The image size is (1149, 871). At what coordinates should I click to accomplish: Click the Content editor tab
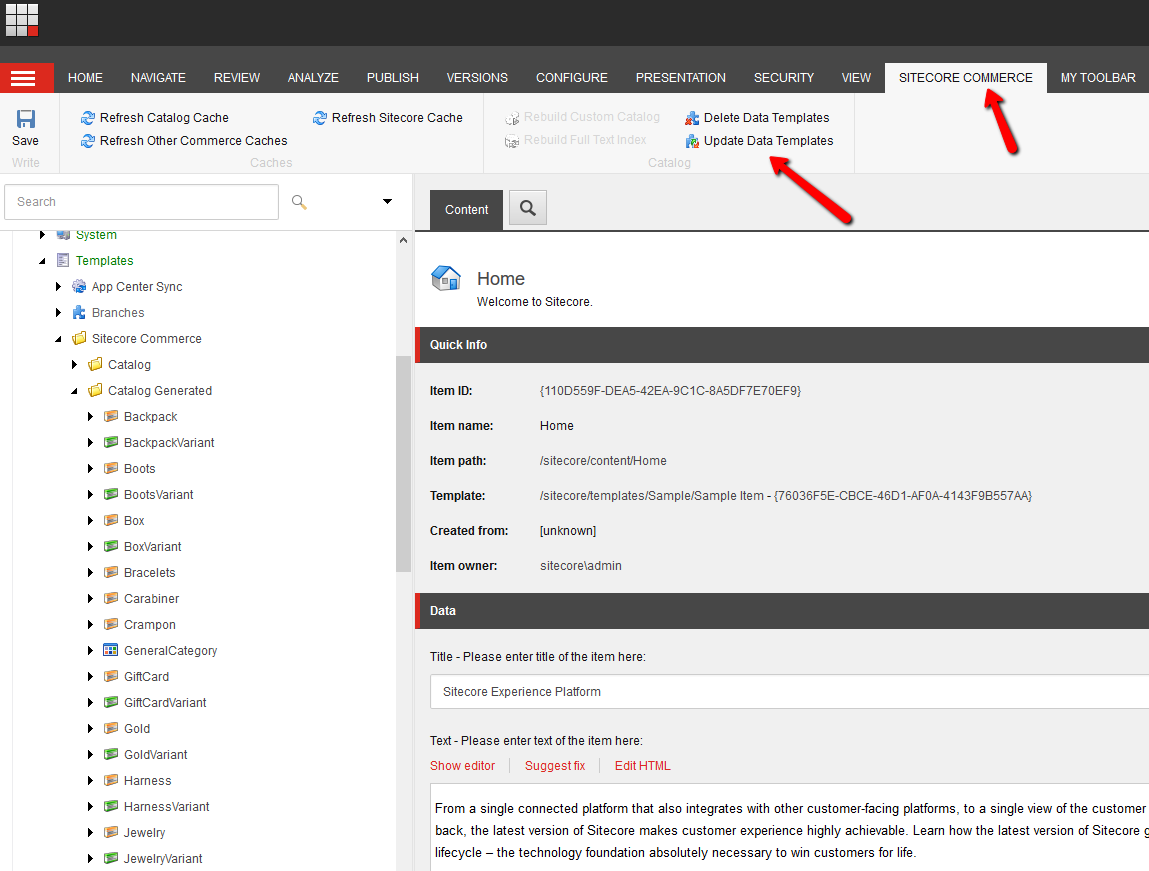point(466,210)
